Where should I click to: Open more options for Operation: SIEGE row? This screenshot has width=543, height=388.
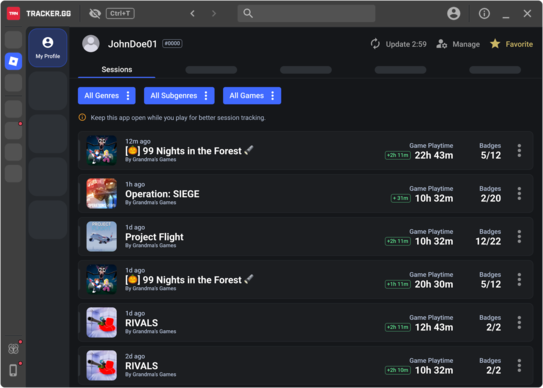point(519,194)
